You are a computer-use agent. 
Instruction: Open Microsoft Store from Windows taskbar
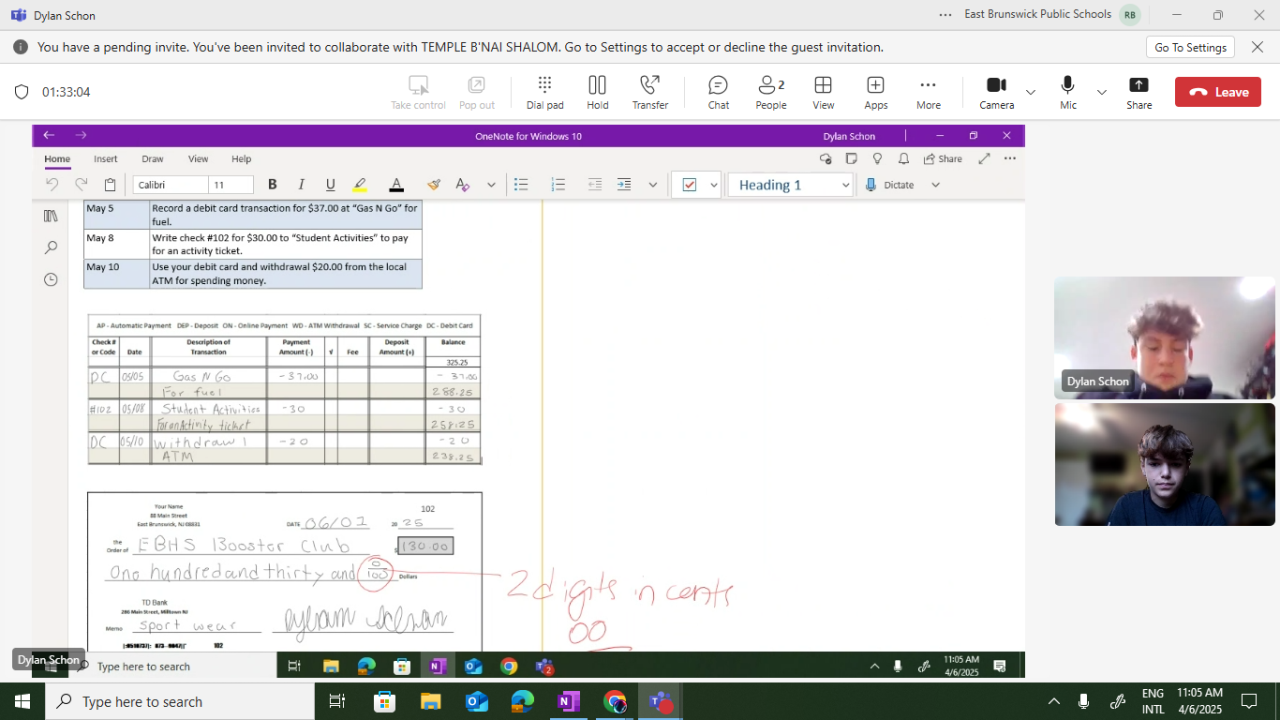click(385, 702)
